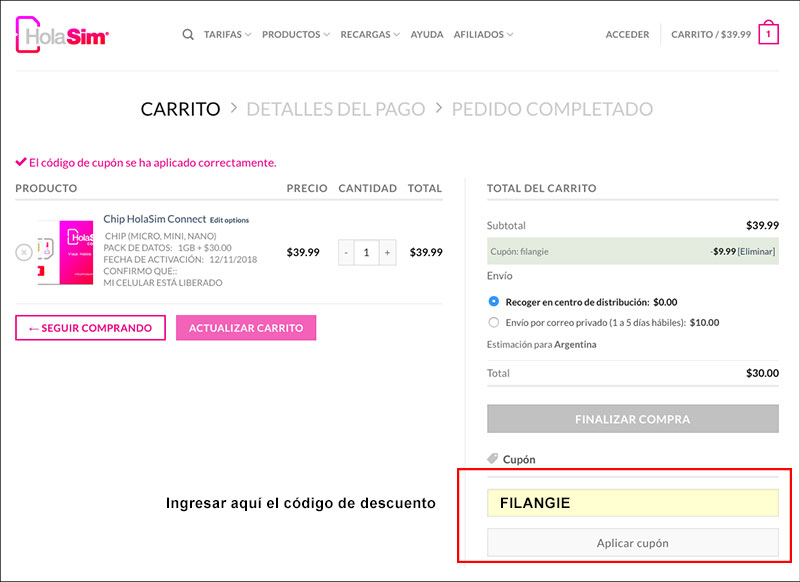Click the SEGUIR COMPRANDO button
Viewport: 800px width, 582px height.
90,328
